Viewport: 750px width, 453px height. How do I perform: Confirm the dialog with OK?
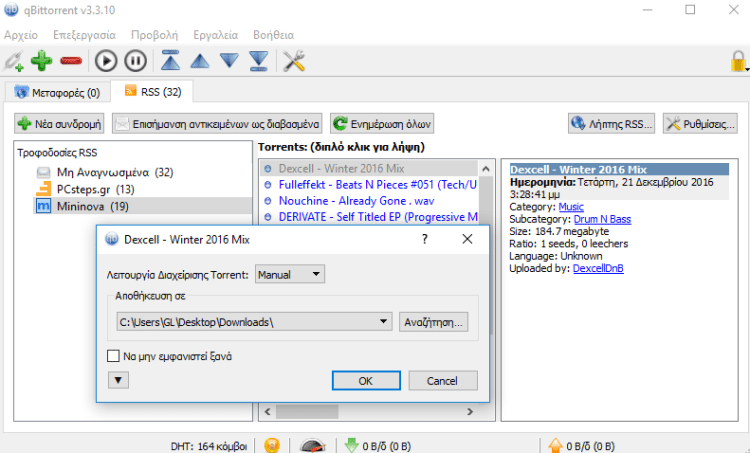coord(366,380)
